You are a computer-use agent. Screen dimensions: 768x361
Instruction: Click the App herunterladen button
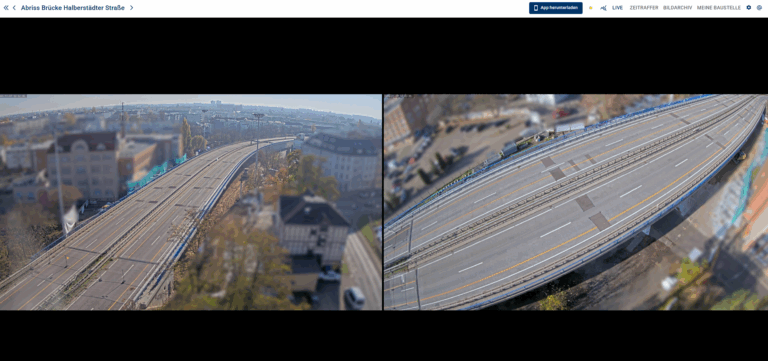555,8
